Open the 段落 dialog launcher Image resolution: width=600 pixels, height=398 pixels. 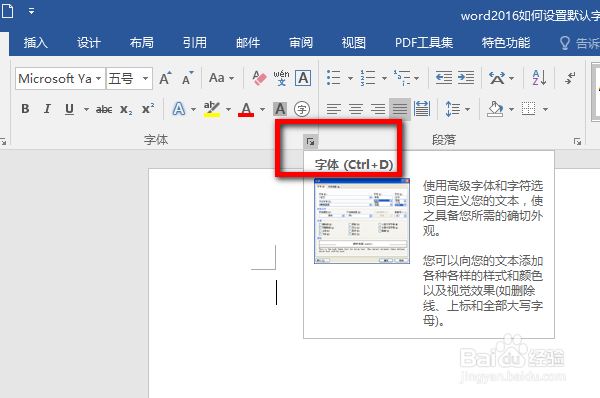(x=577, y=142)
